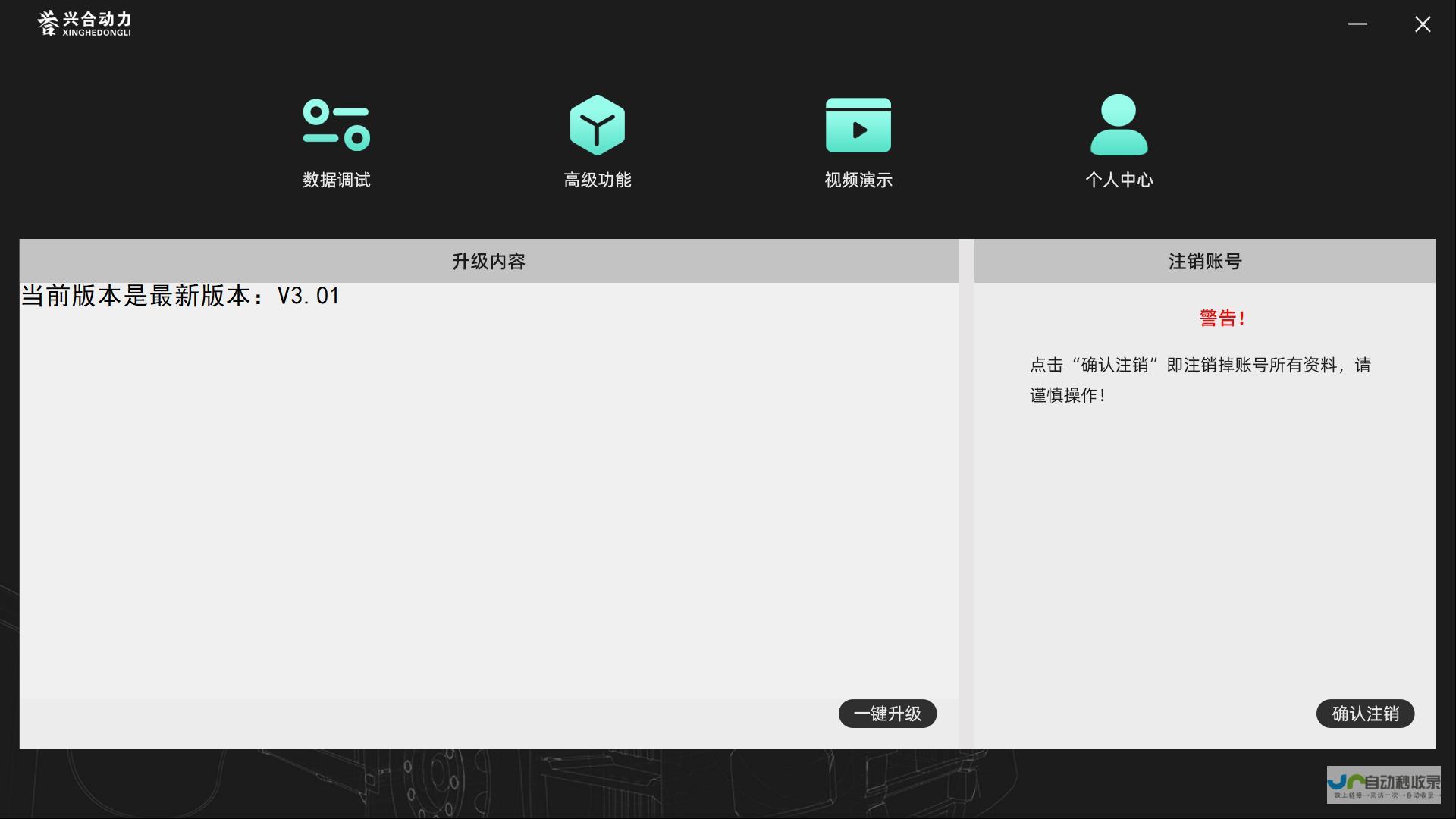Click the red 警告! warning text
1456x819 pixels.
[1222, 318]
